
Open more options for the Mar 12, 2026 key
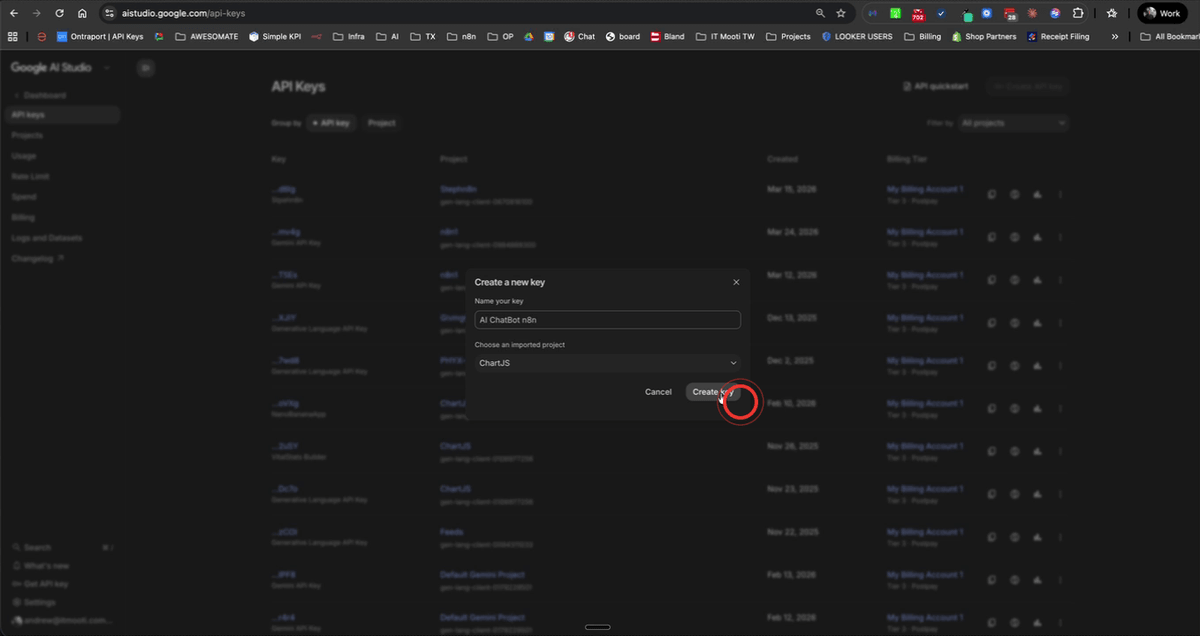pos(1060,280)
